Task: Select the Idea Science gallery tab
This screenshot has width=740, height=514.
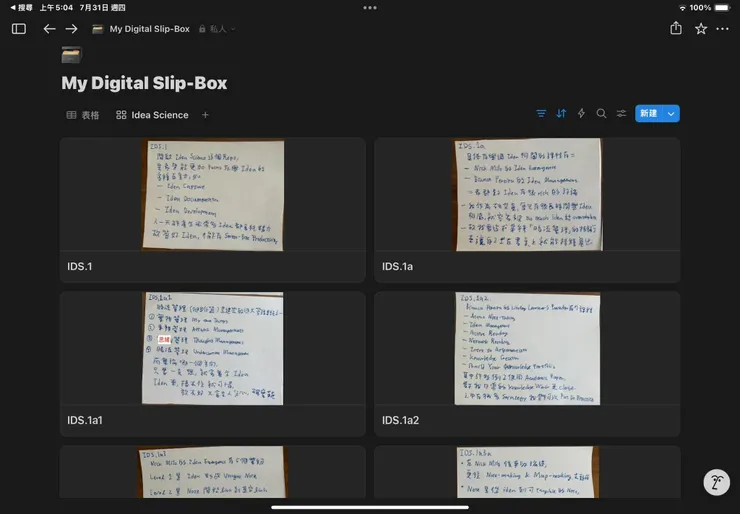Action: 152,115
